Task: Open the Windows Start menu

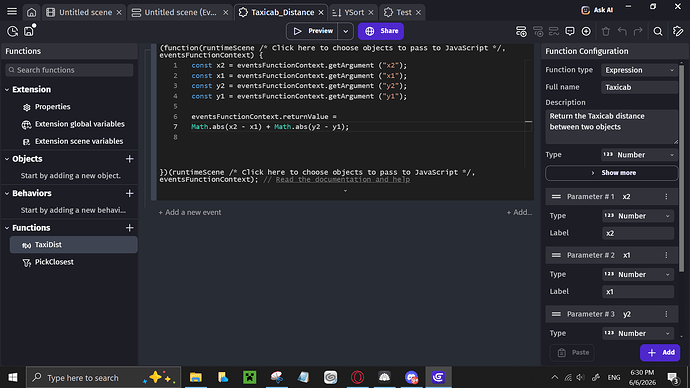Action: (13, 377)
